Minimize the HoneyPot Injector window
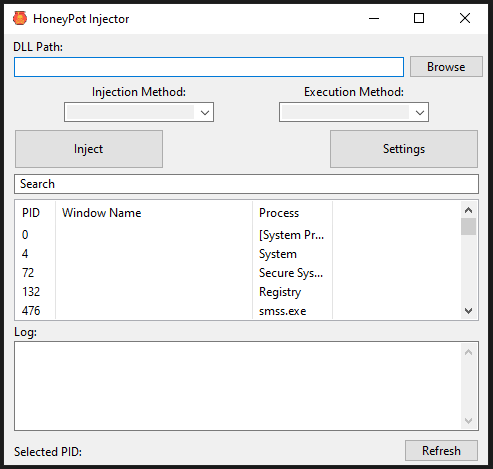493x469 pixels. point(374,19)
